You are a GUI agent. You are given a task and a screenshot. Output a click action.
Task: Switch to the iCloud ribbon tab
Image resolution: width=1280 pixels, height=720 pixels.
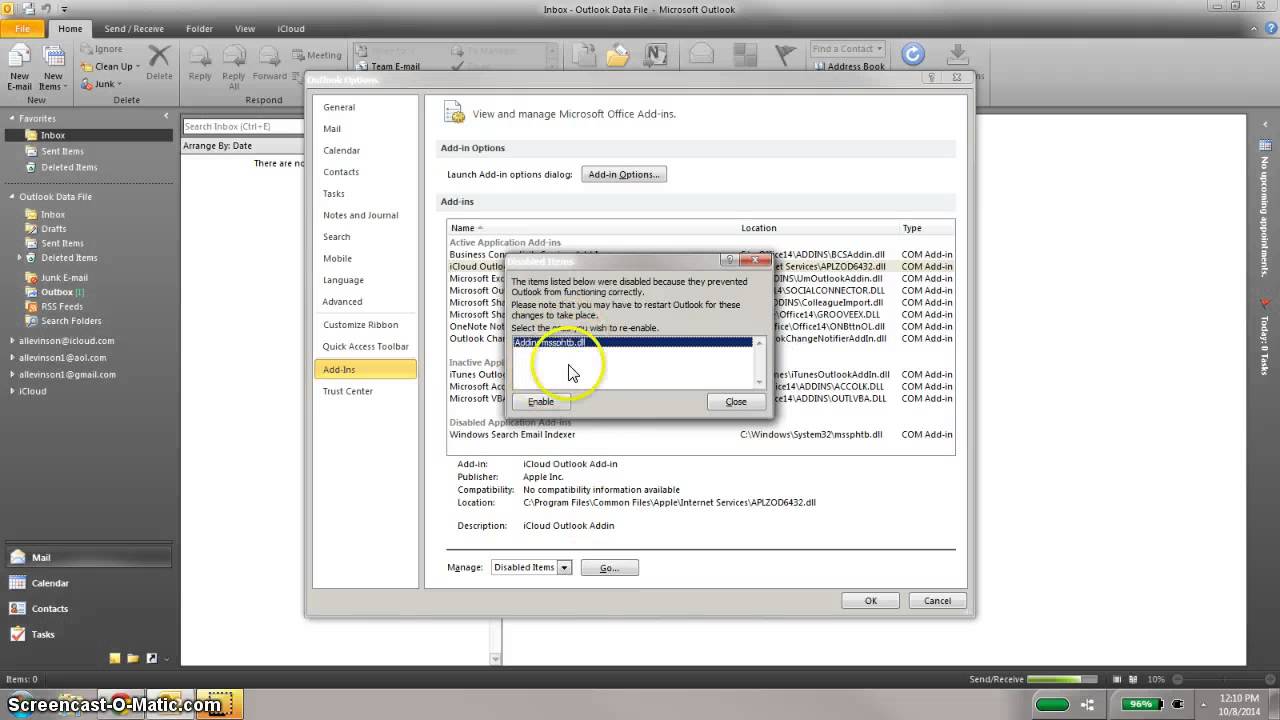pos(291,29)
